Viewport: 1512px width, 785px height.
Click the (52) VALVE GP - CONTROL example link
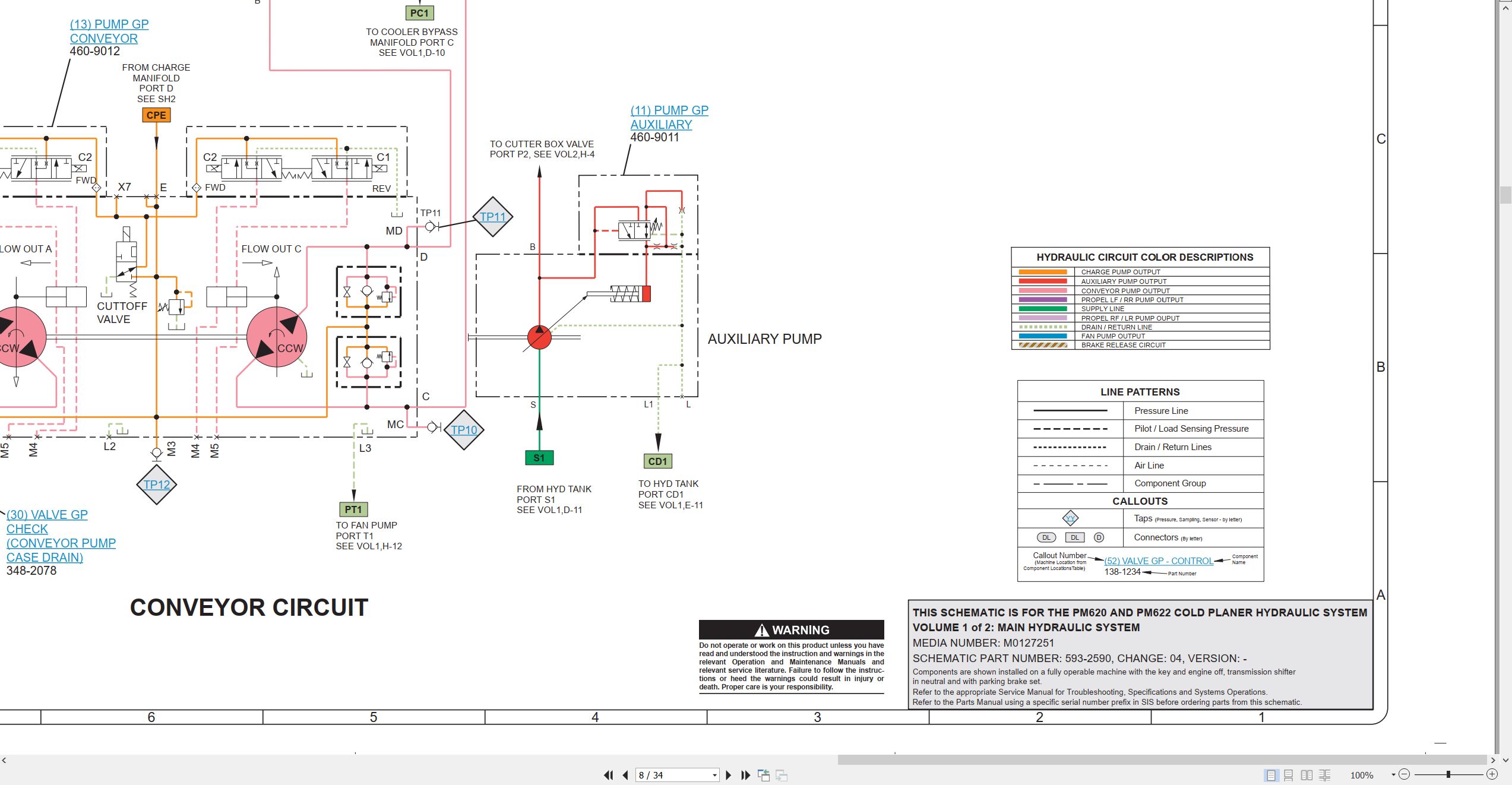click(1159, 561)
